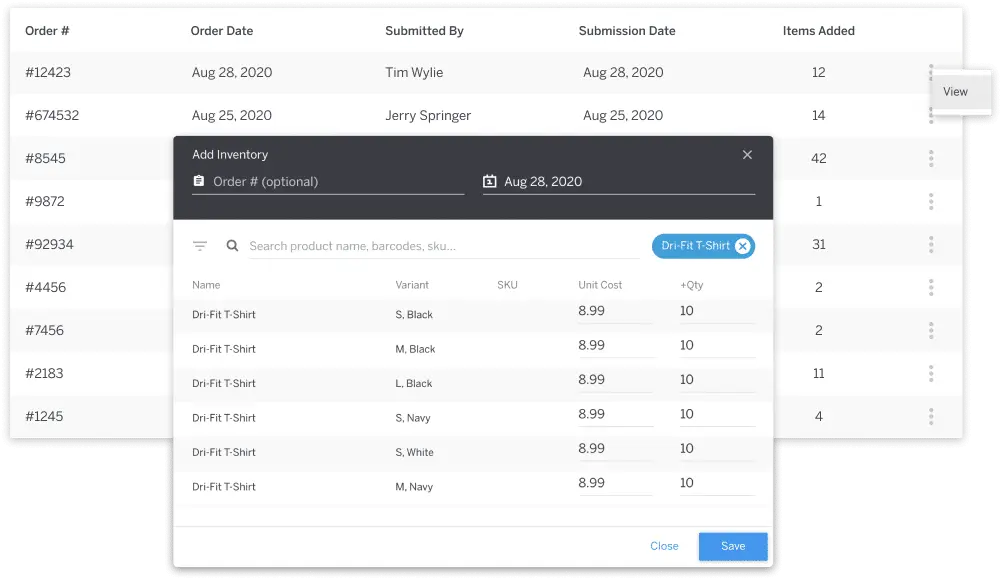Click the Save button

click(733, 546)
